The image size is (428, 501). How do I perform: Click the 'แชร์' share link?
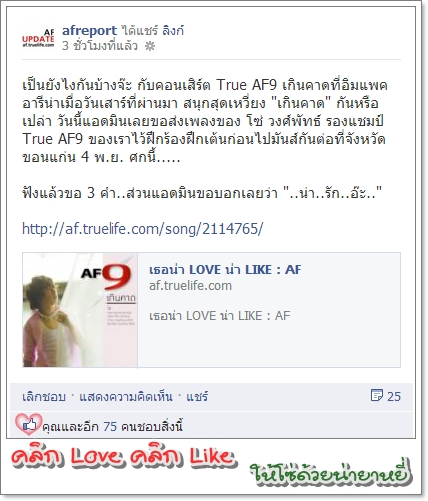pos(197,397)
